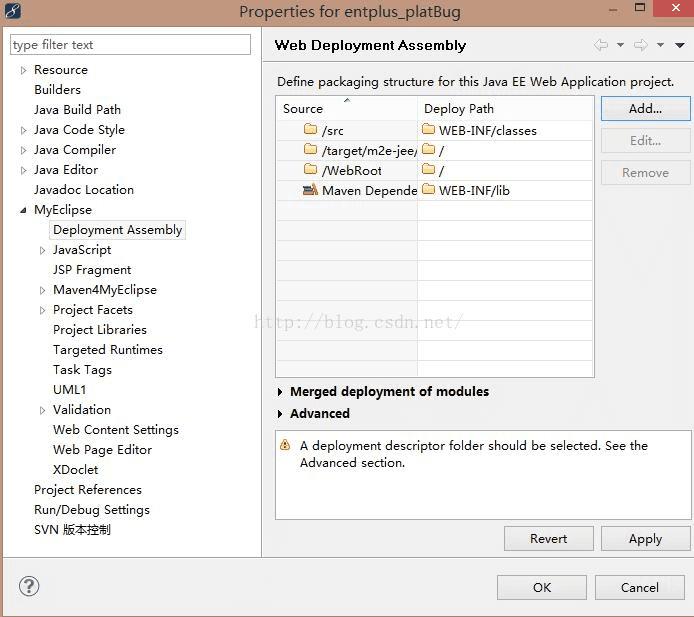The width and height of the screenshot is (694, 617).
Task: Click the Add... button
Action: (645, 109)
